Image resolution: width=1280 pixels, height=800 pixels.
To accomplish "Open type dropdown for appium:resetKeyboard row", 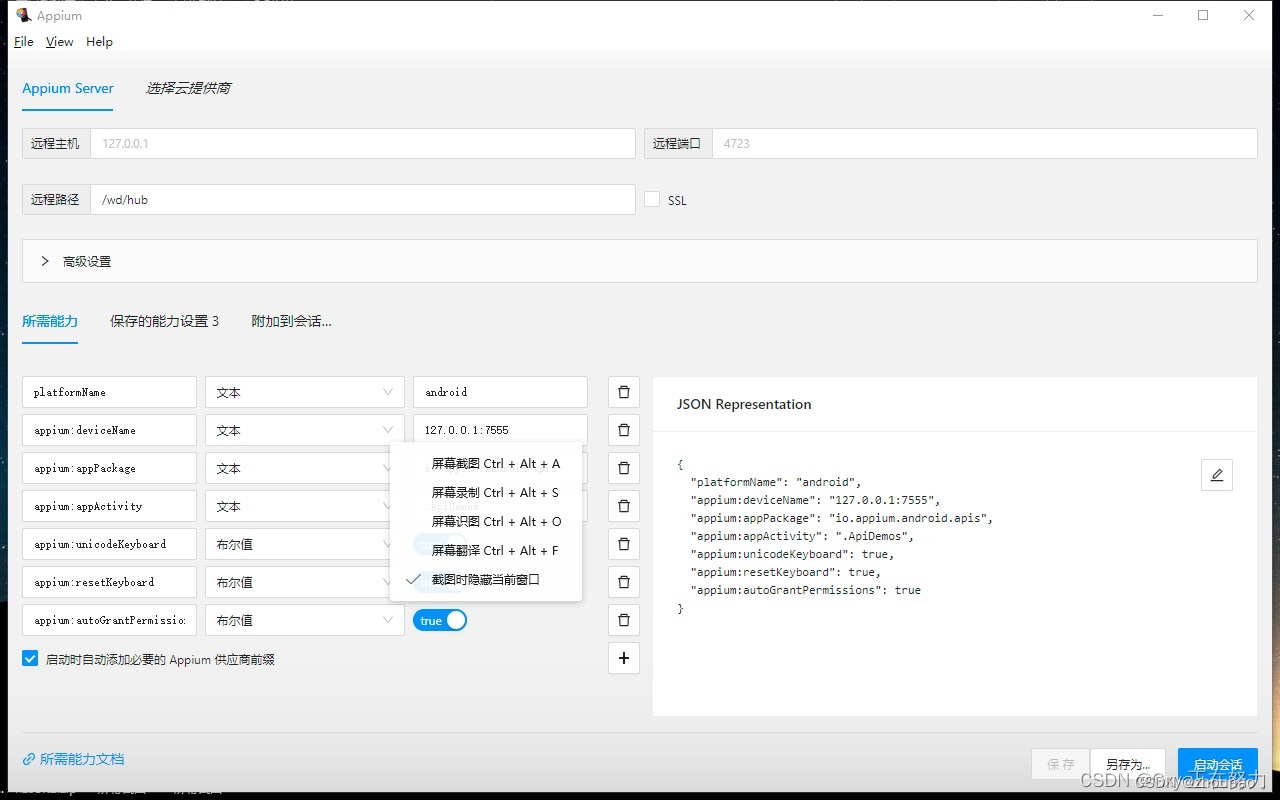I will [305, 582].
